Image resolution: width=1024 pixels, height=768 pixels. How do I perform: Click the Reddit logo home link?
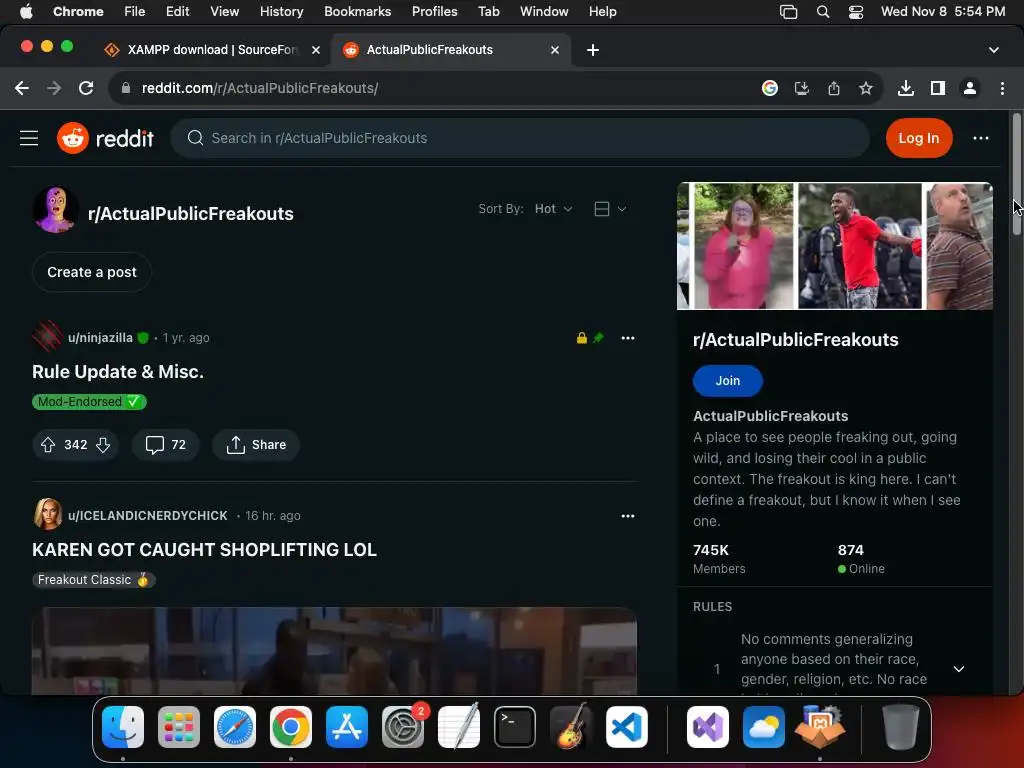(x=105, y=138)
